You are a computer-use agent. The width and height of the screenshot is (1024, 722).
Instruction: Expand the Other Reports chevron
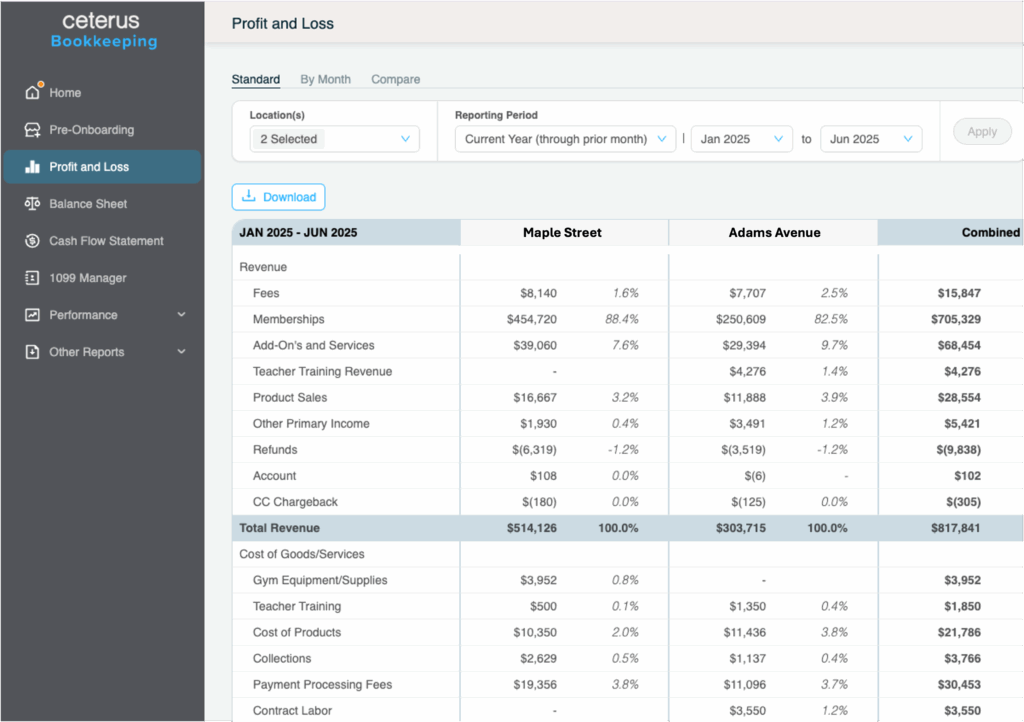tap(181, 352)
